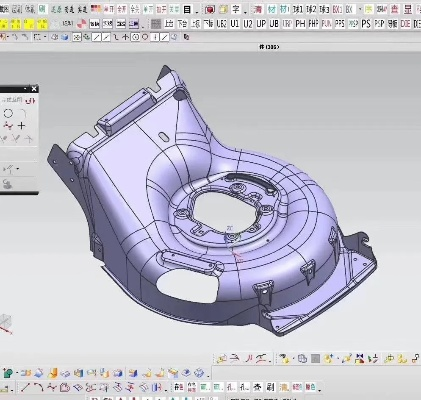Click the U2 toolbar button

(x=248, y=24)
